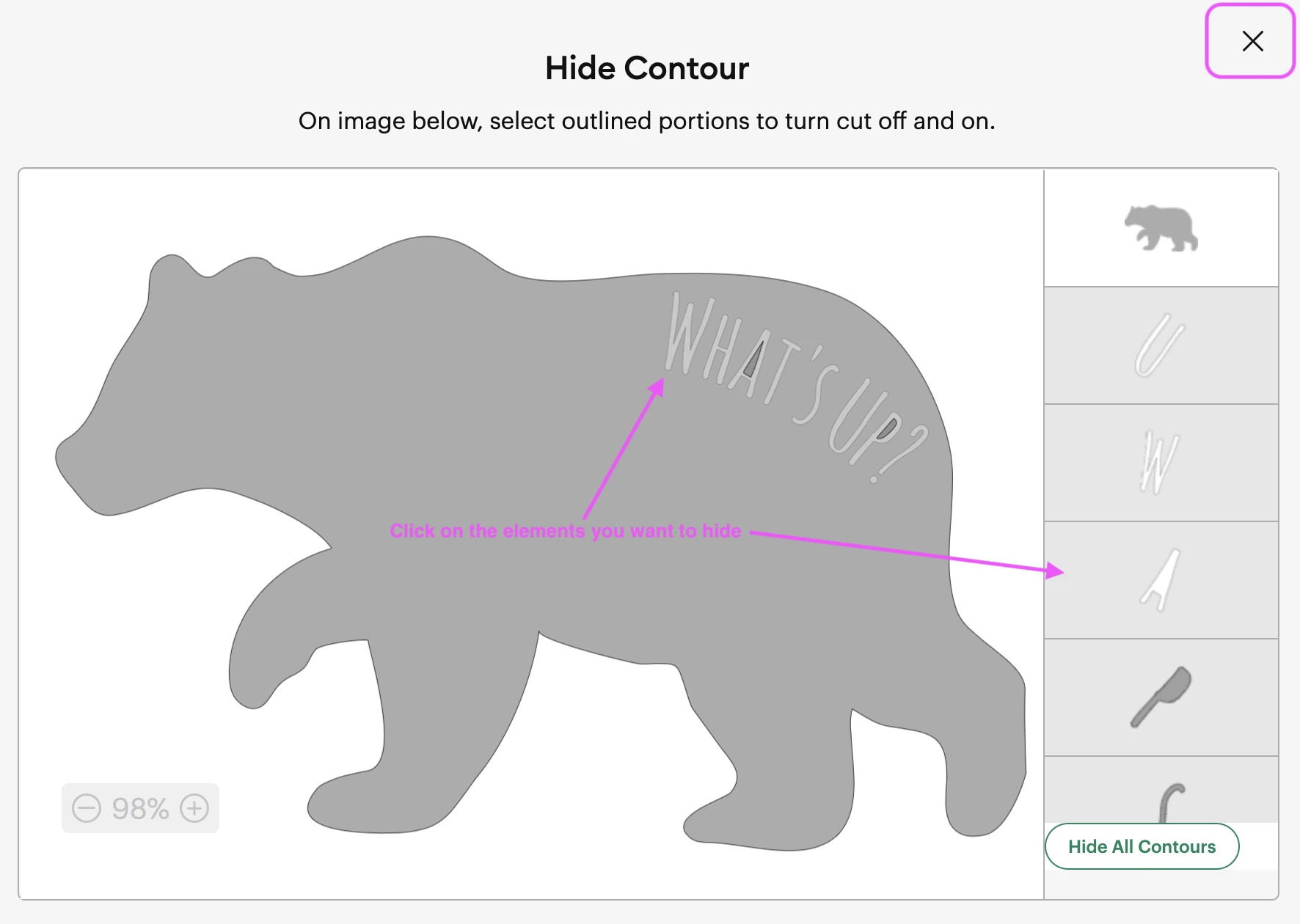Image resolution: width=1300 pixels, height=924 pixels.
Task: Toggle the letter W contour thumbnail
Action: pos(1161,463)
